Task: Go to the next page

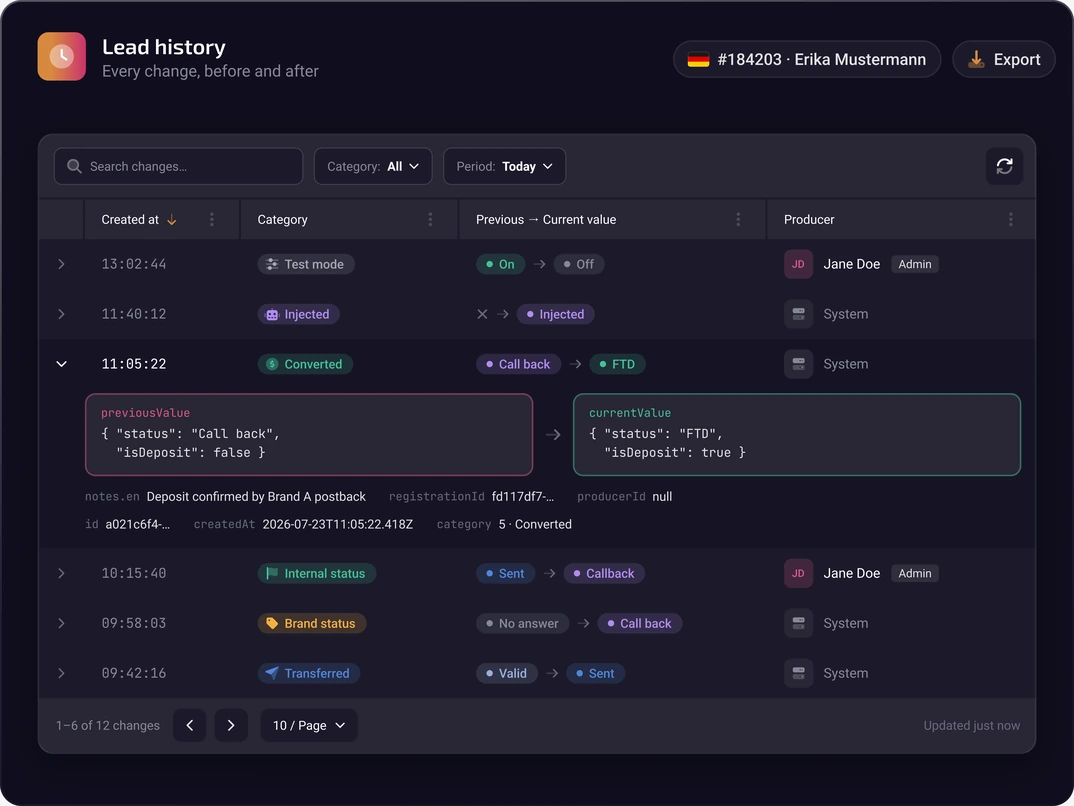Action: coord(231,725)
